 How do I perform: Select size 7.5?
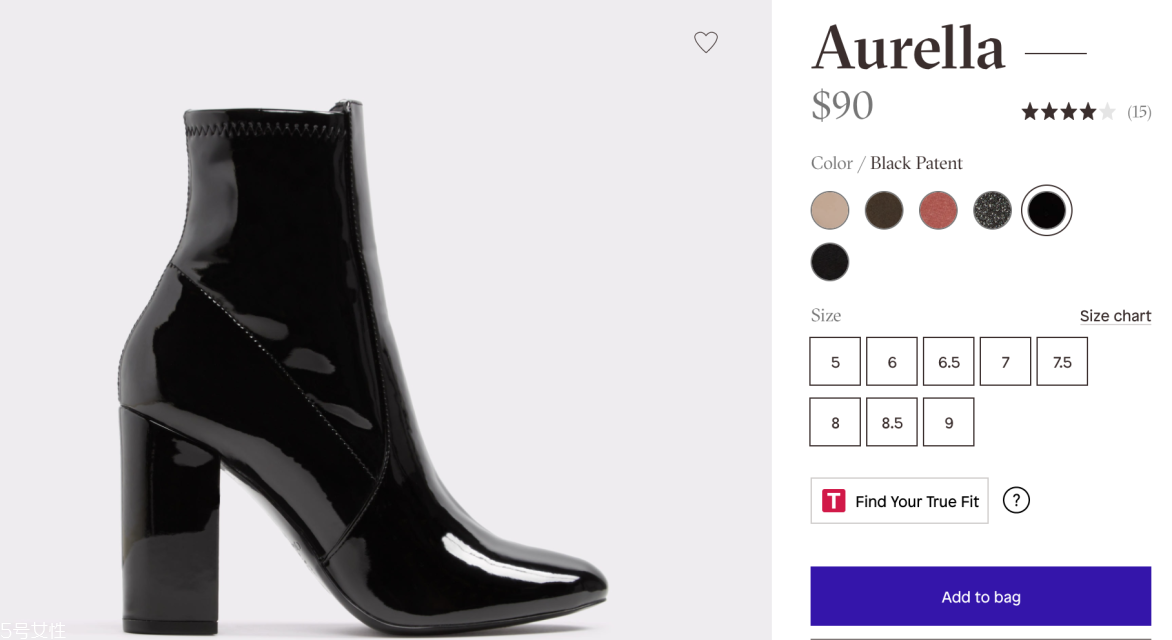[1062, 362]
